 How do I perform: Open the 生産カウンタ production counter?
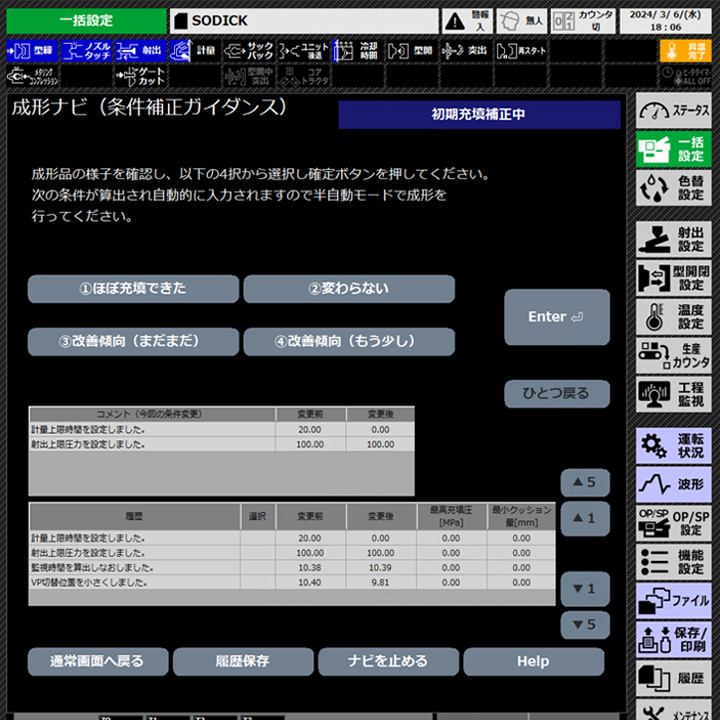click(x=673, y=356)
